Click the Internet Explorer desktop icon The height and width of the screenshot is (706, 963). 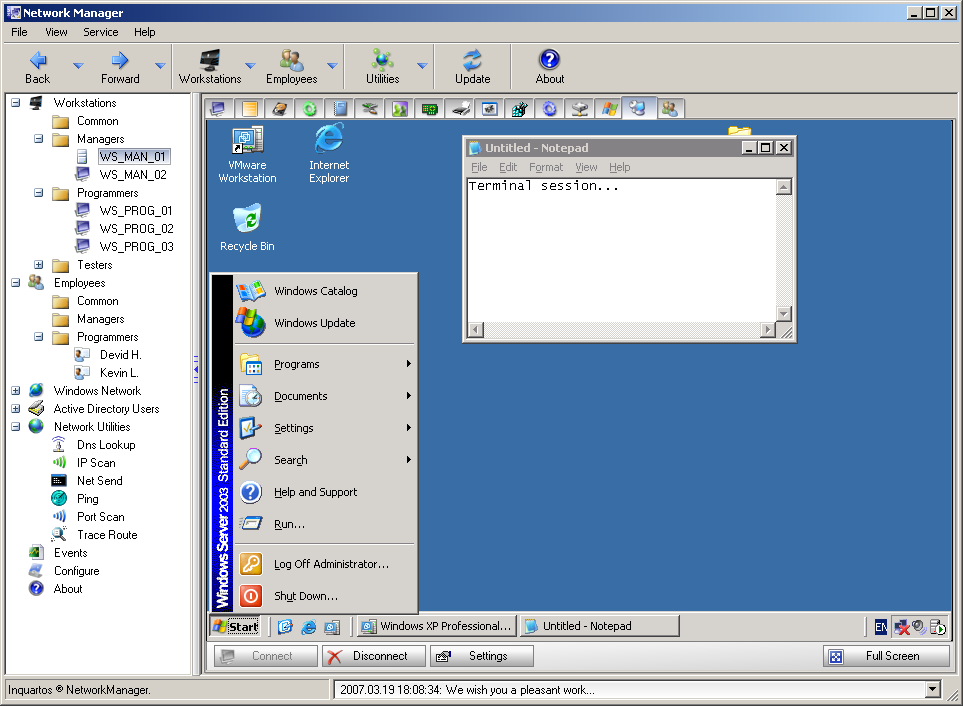coord(329,154)
